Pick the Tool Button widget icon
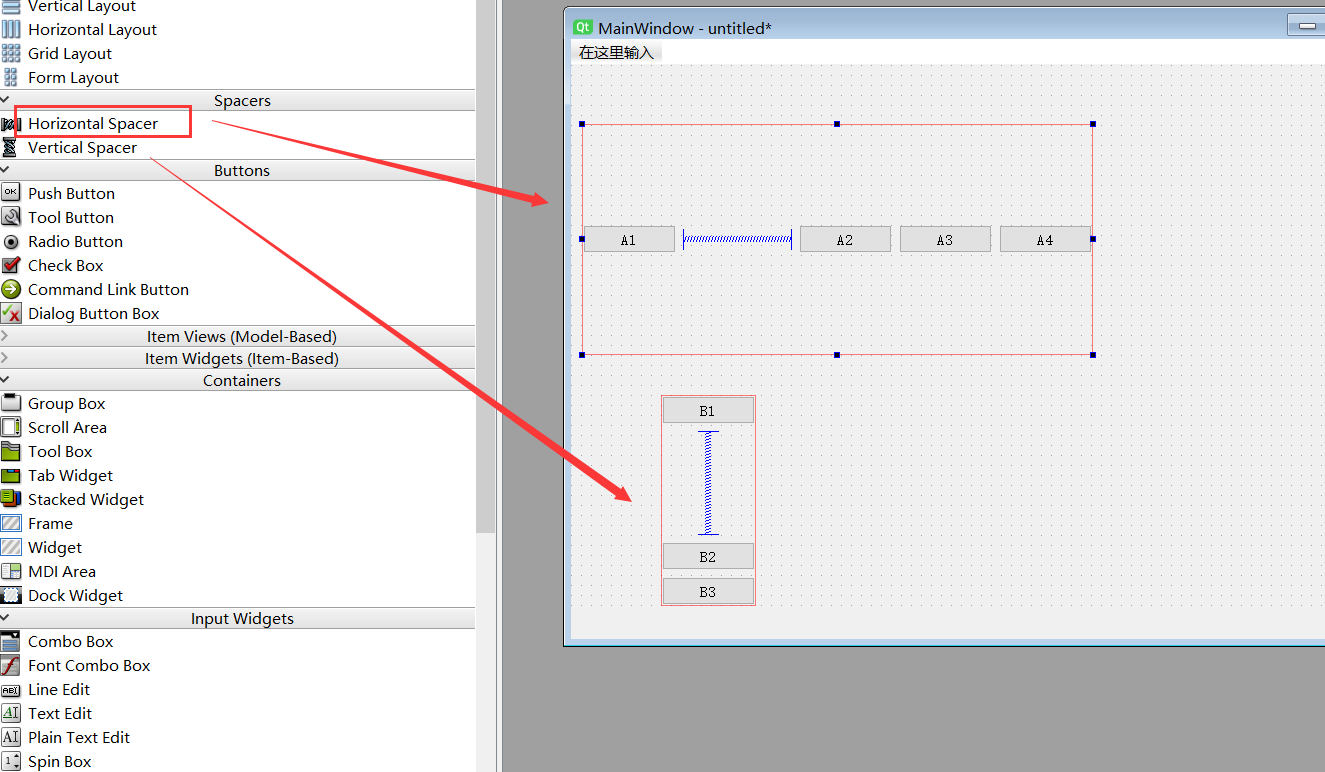The width and height of the screenshot is (1325, 772). point(10,217)
